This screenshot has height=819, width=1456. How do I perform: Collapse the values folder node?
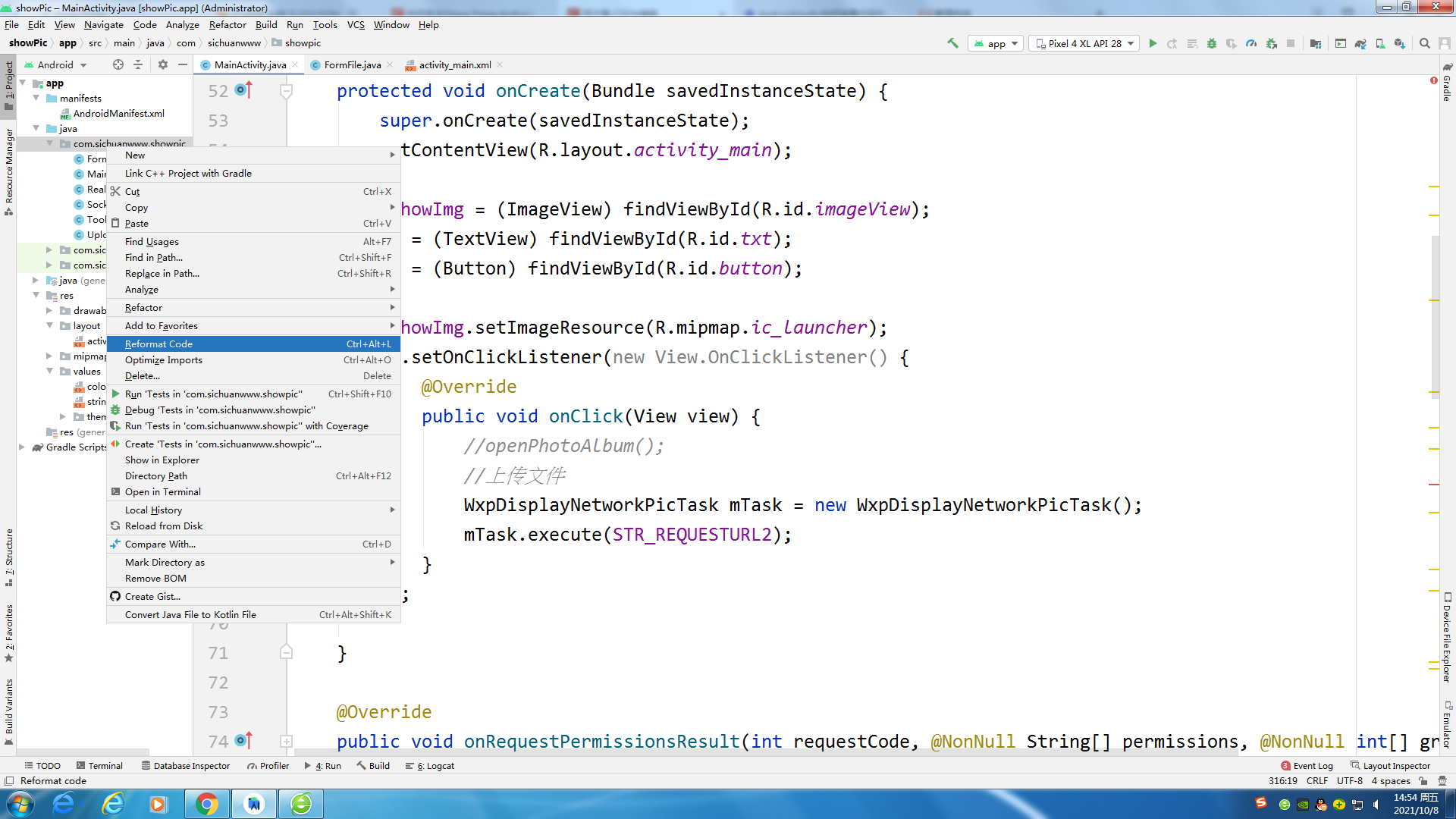49,371
